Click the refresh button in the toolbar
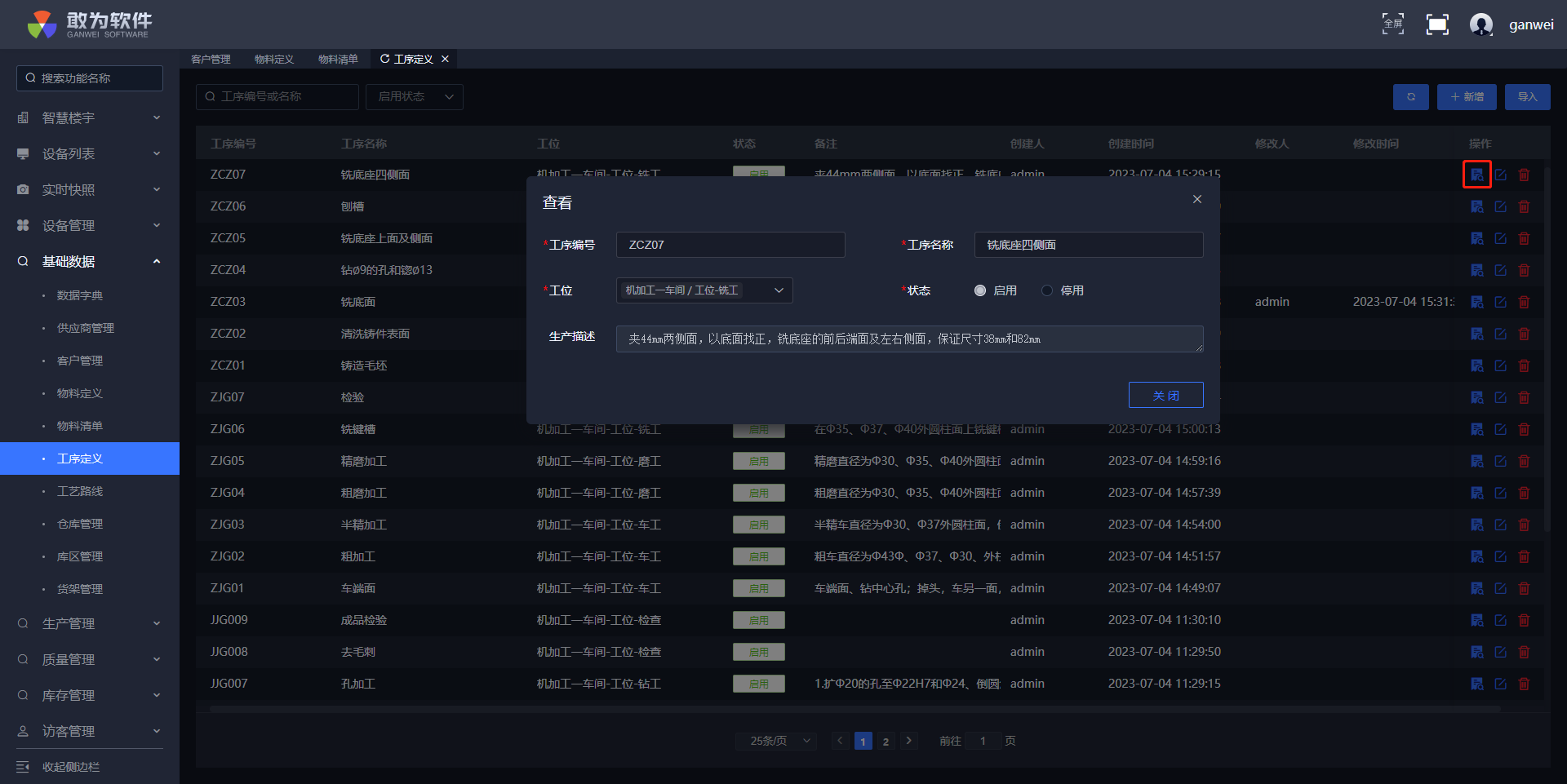 pyautogui.click(x=1410, y=97)
